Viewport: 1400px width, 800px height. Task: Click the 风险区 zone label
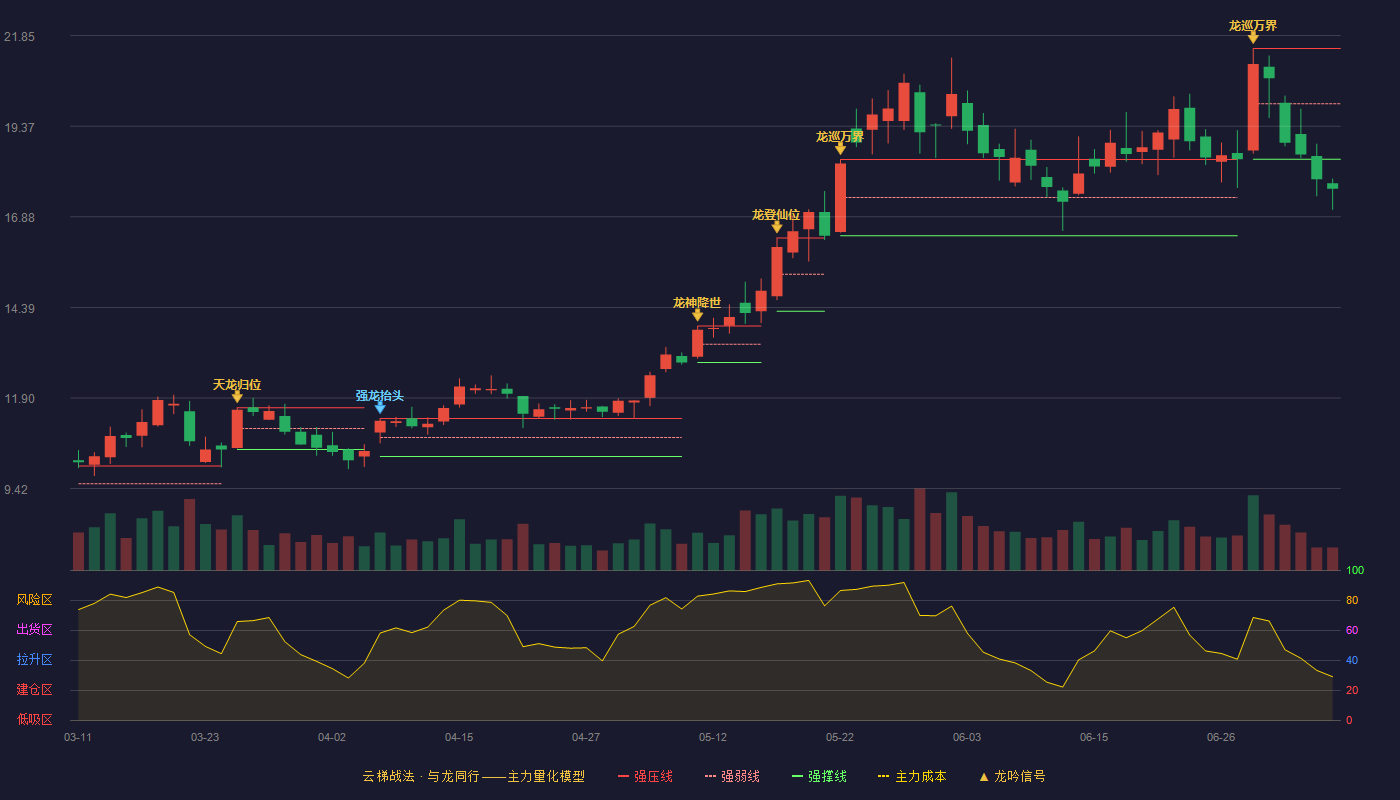tap(34, 600)
